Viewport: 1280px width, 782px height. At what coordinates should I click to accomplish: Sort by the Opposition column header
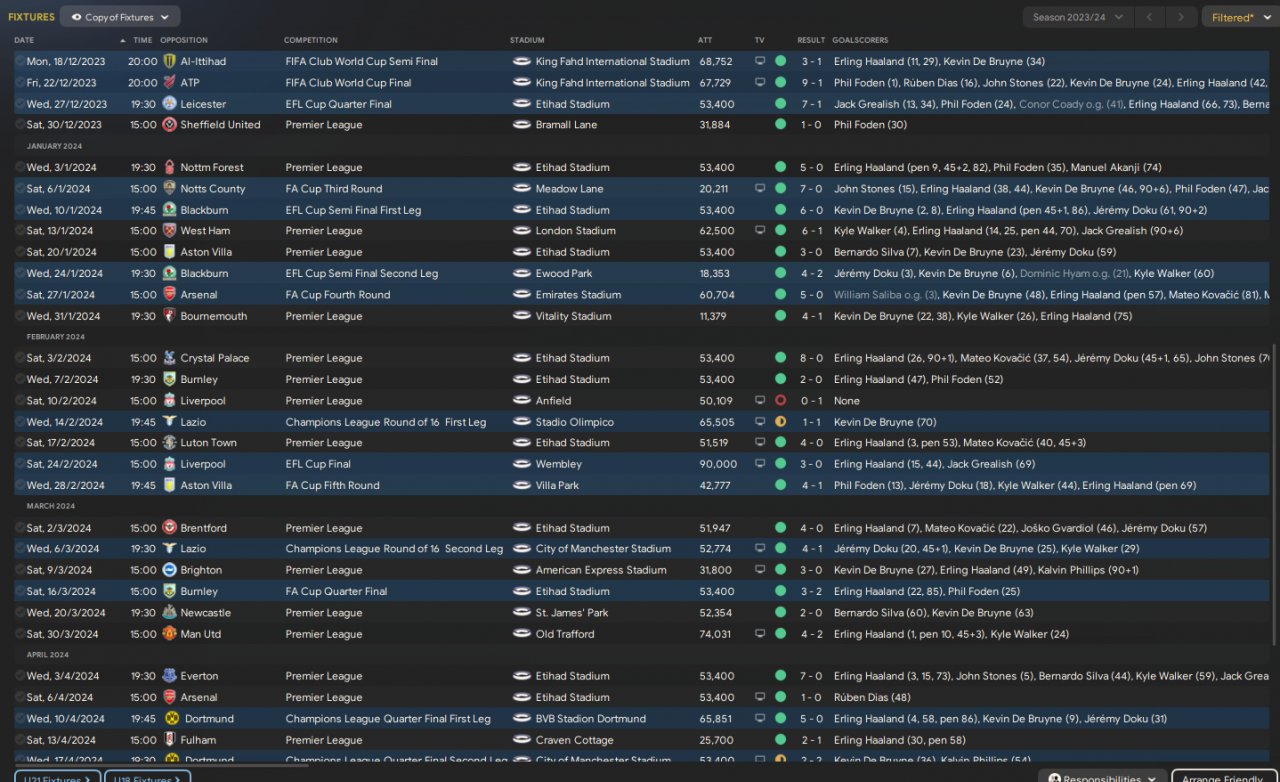184,40
